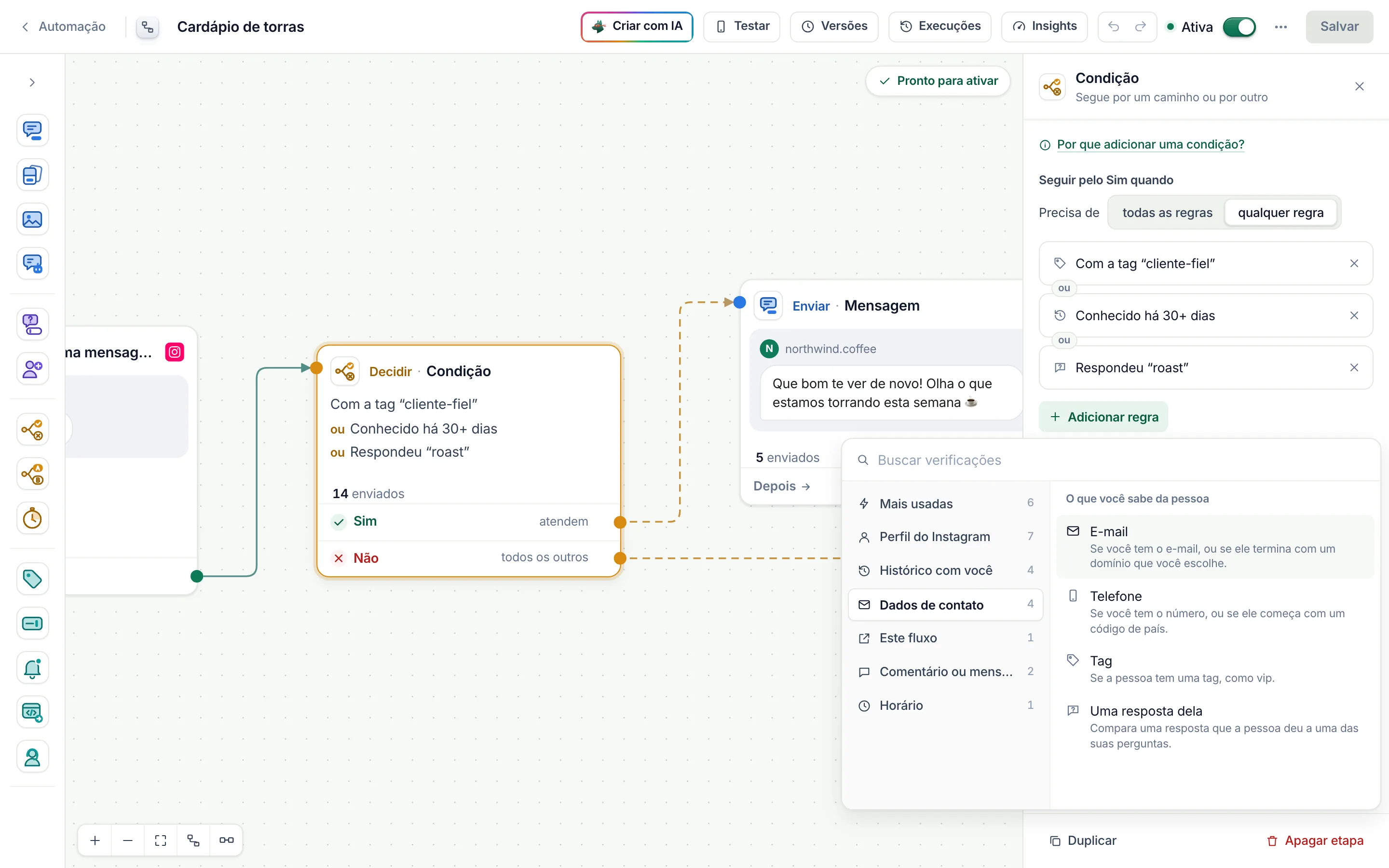Click the zoom in plus button
Viewport: 1389px width, 868px height.
[x=95, y=840]
